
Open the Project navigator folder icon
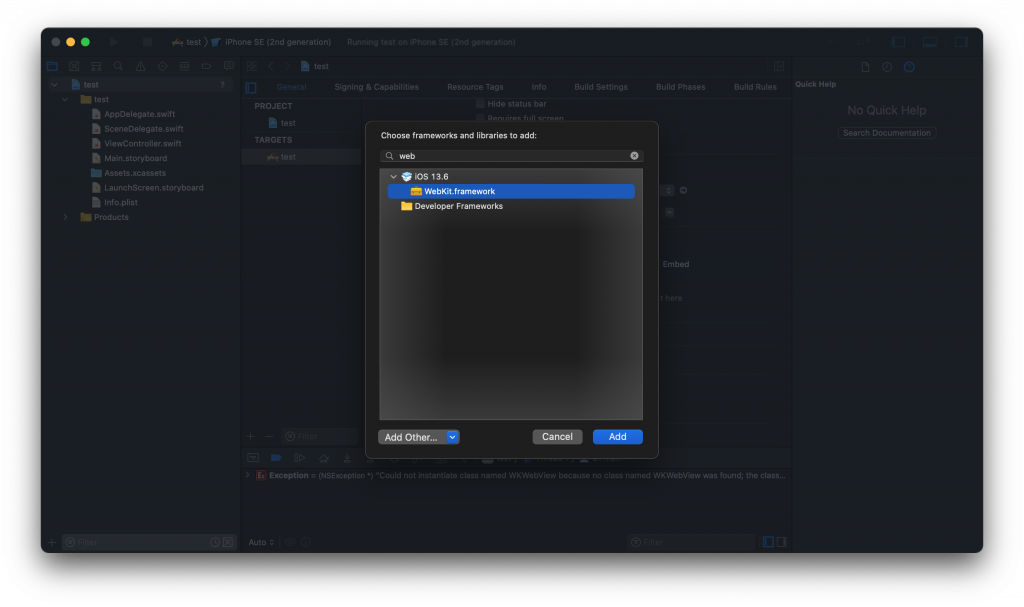tap(52, 66)
